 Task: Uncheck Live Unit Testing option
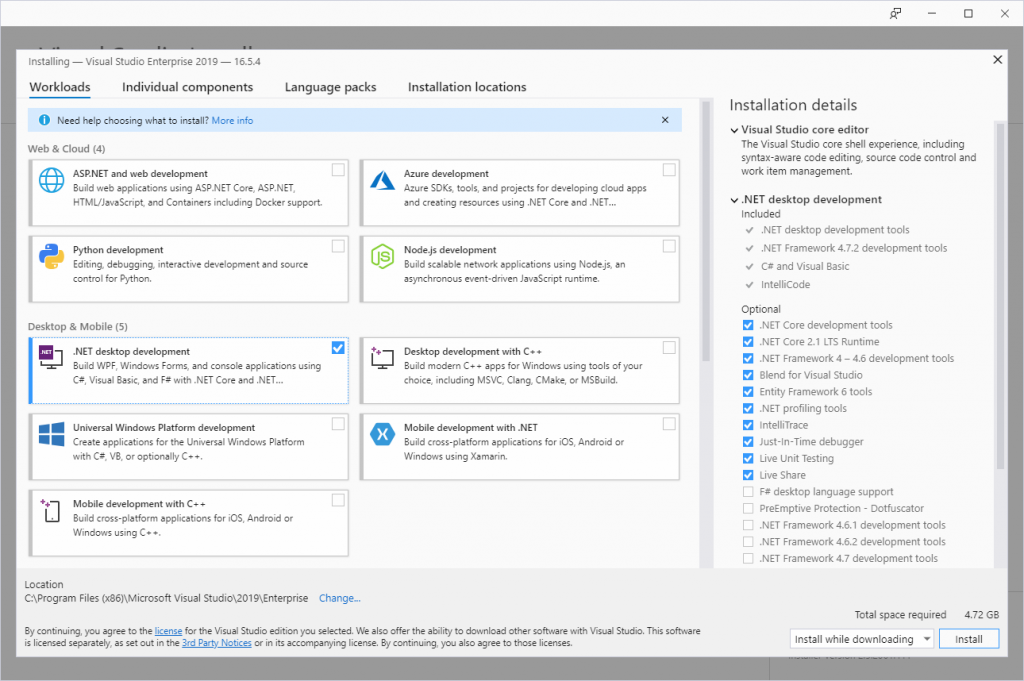(748, 458)
